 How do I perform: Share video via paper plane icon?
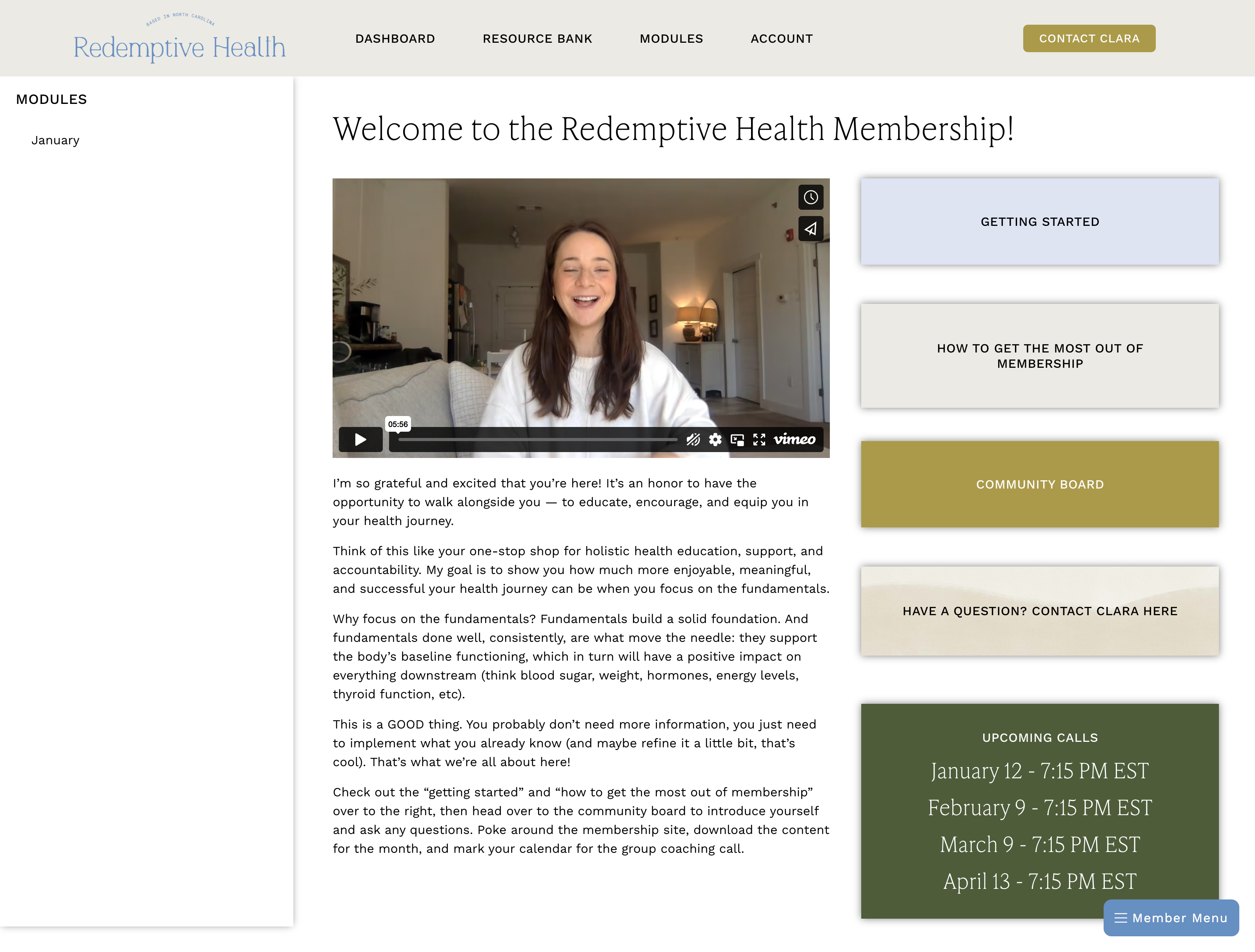[811, 229]
